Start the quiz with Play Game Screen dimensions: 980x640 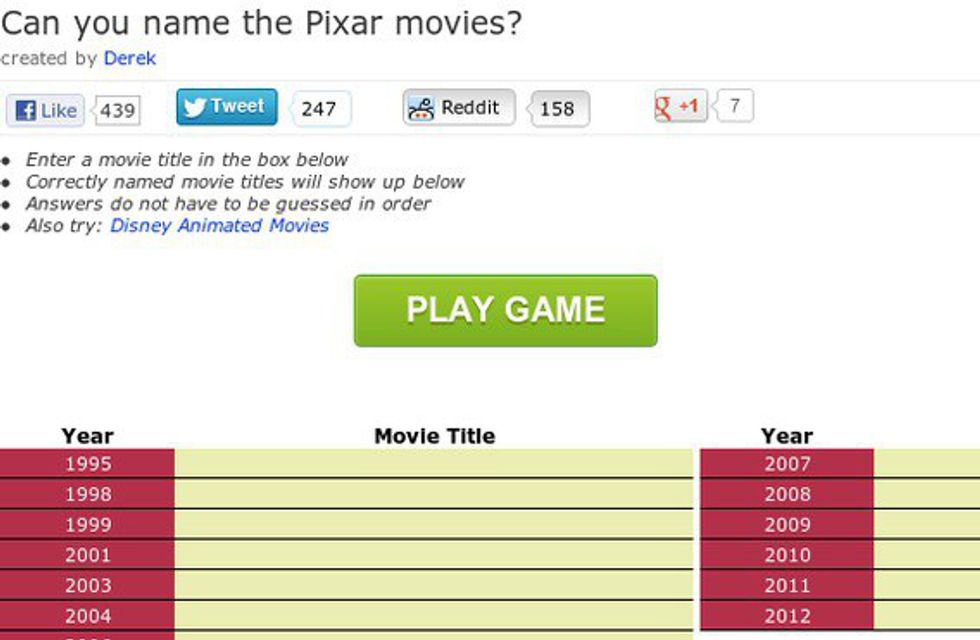[505, 310]
